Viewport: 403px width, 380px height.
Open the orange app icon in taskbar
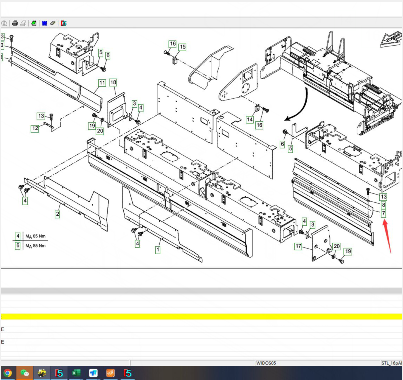[x=110, y=373]
